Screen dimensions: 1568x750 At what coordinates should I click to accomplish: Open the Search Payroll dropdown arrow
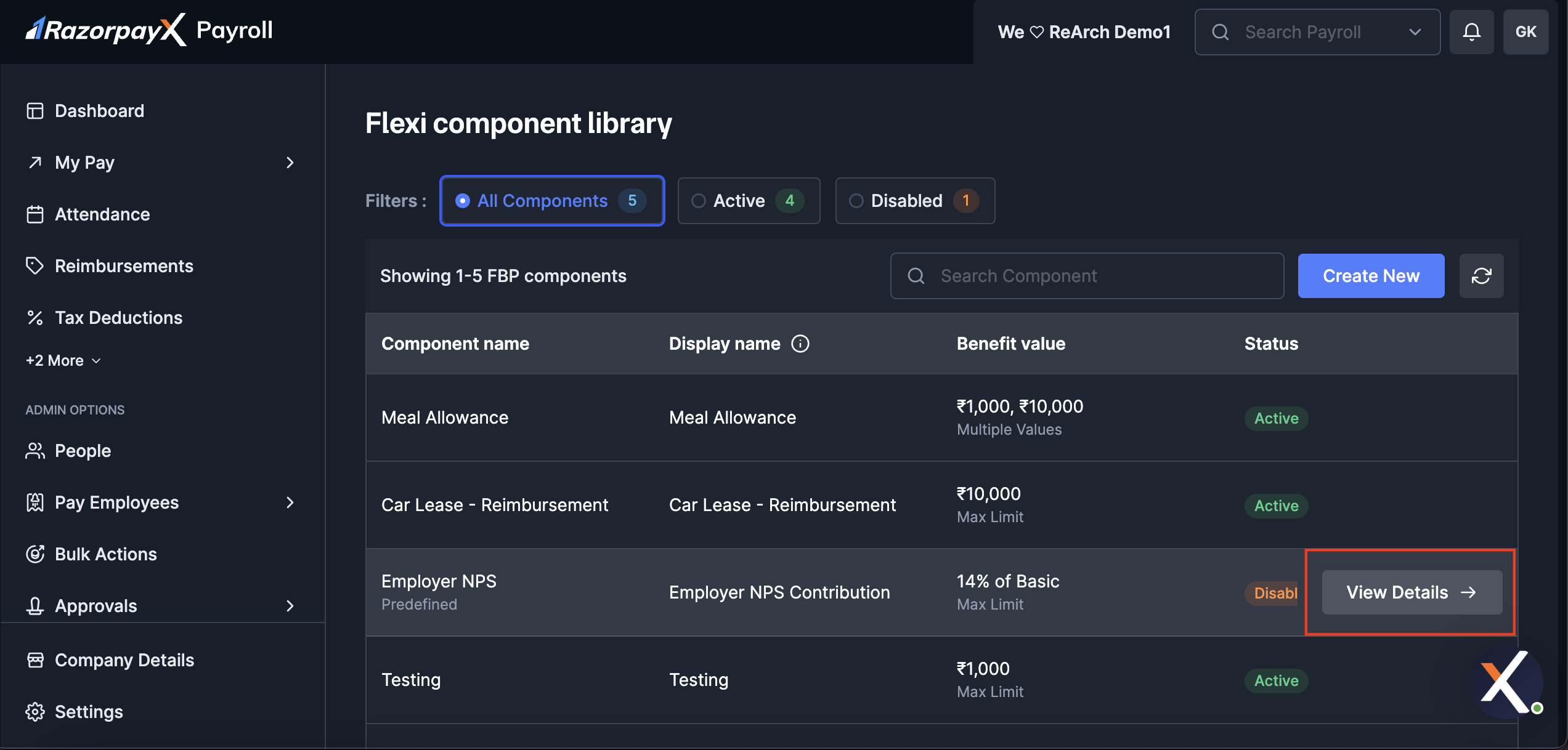1415,32
